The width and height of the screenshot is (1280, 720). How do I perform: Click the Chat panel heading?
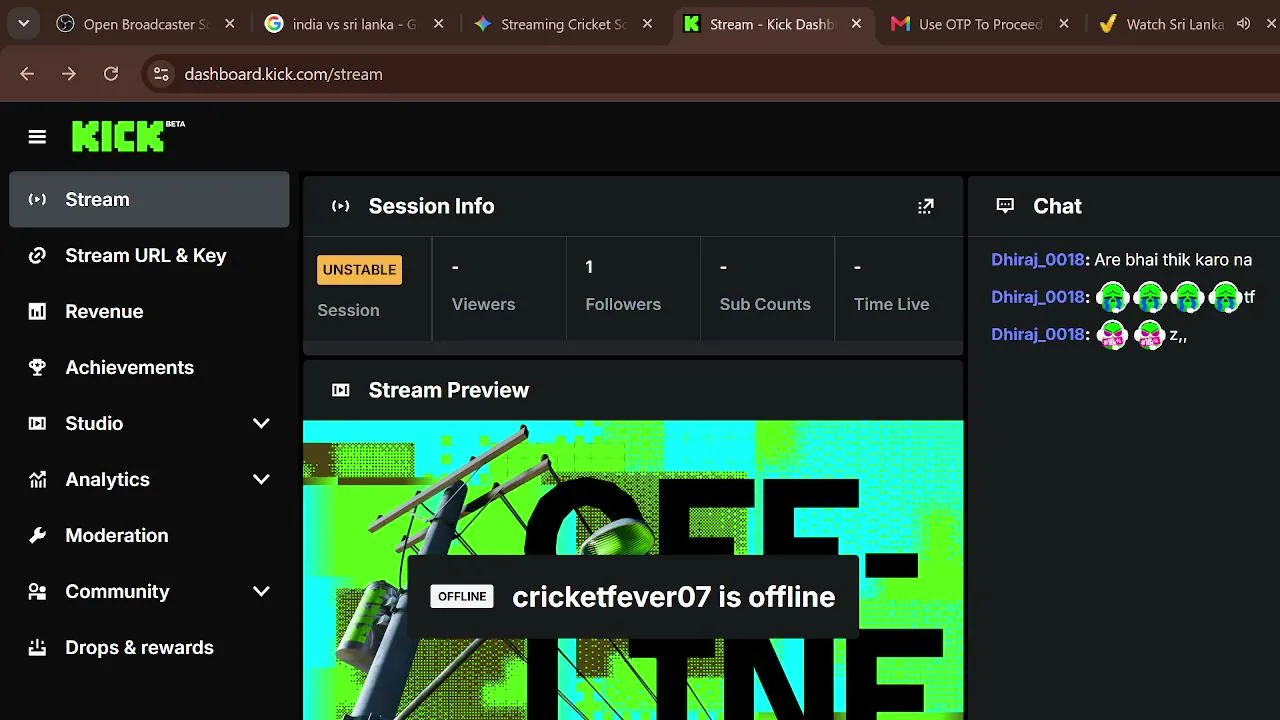[1057, 206]
